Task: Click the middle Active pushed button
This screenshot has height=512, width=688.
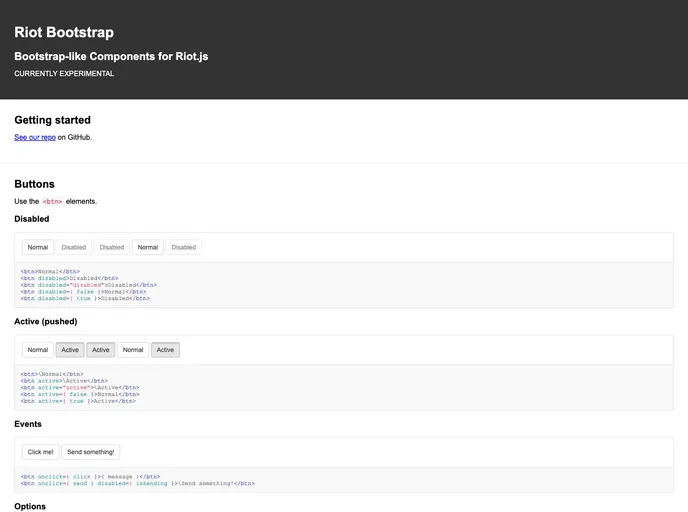Action: (x=100, y=350)
